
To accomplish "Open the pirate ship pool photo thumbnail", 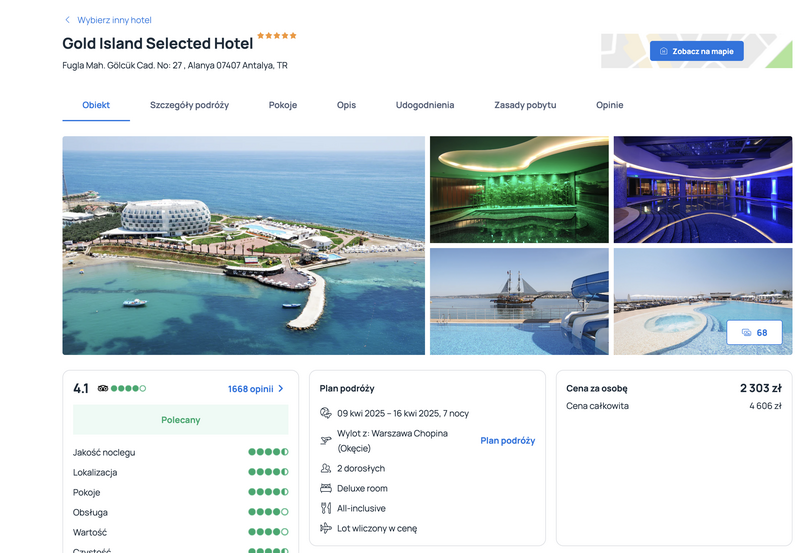I will tap(518, 301).
